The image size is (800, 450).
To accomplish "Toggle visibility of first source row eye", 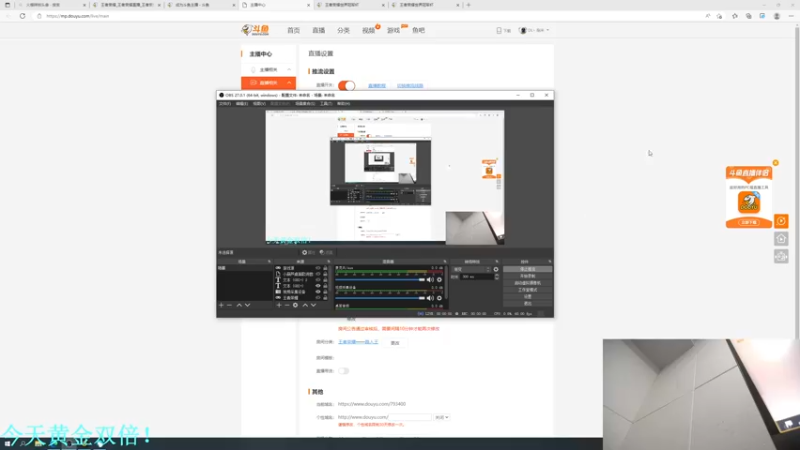I will [x=318, y=268].
